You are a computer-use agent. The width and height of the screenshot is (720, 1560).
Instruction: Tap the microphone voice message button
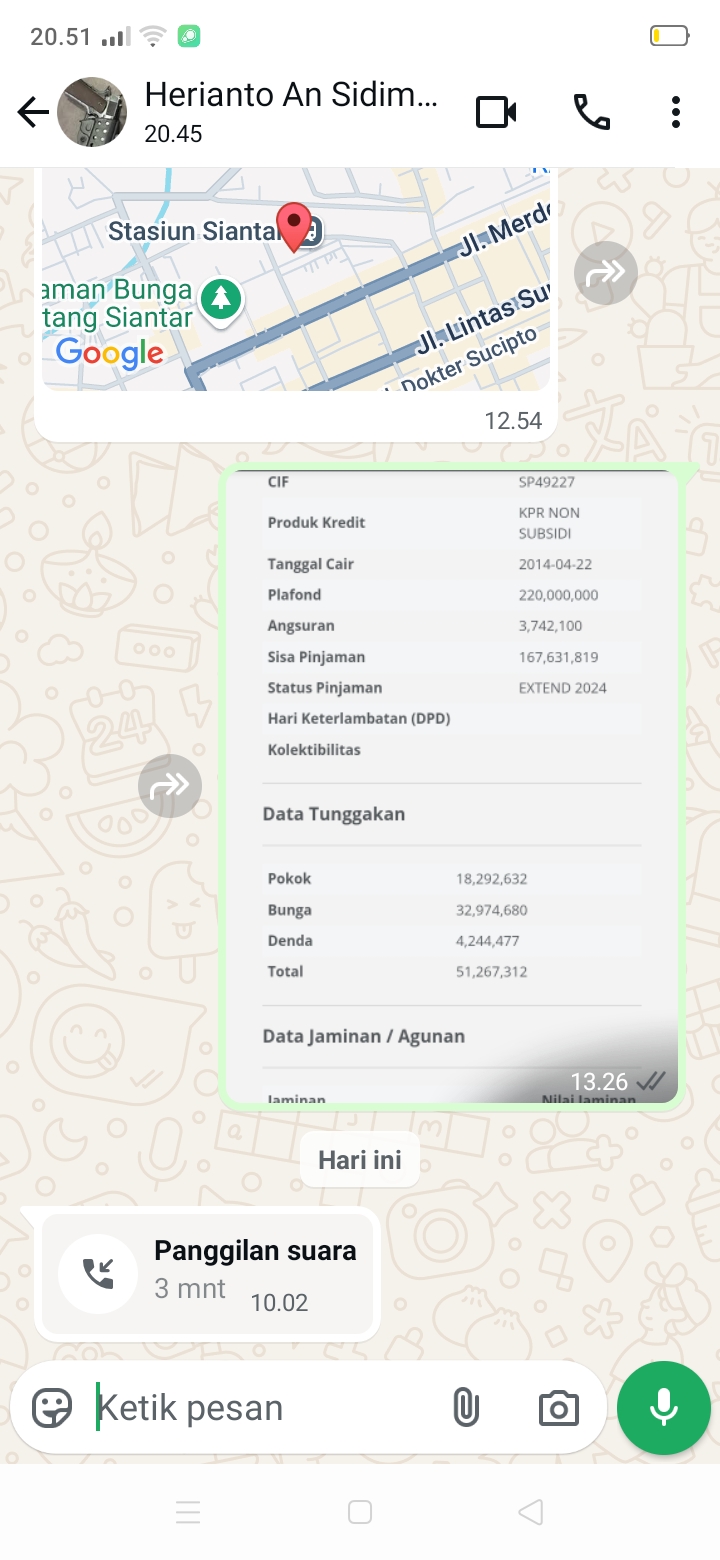(x=664, y=1408)
